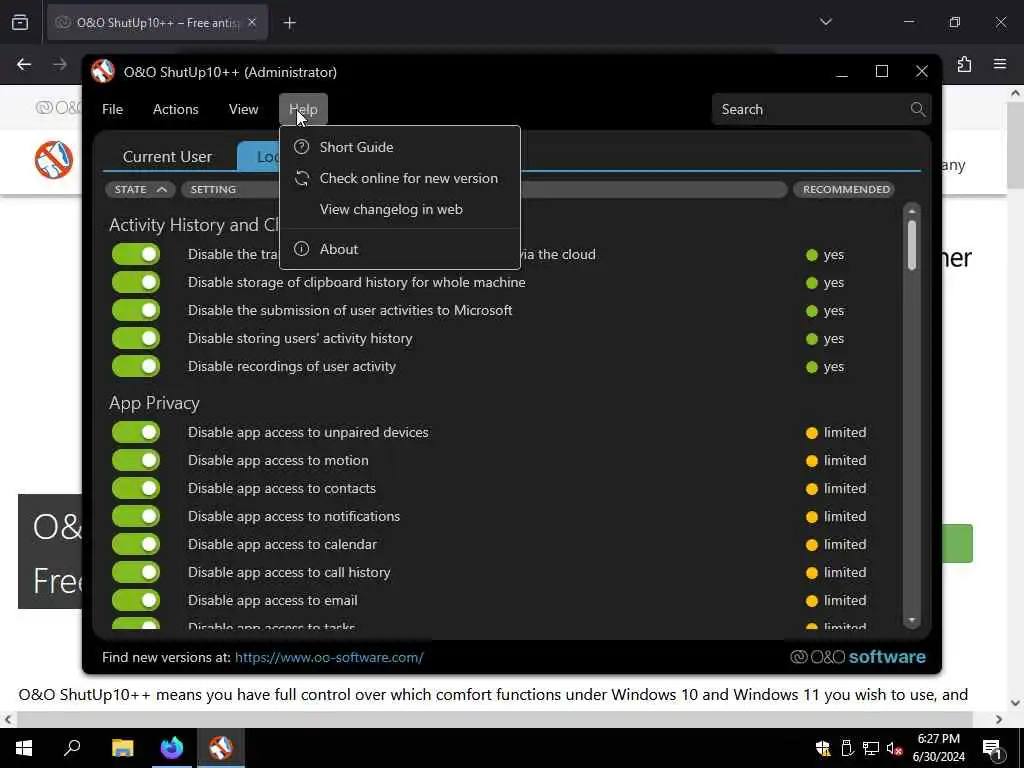The height and width of the screenshot is (768, 1024).
Task: Sort by the RECOMMENDED column header
Action: [x=846, y=189]
